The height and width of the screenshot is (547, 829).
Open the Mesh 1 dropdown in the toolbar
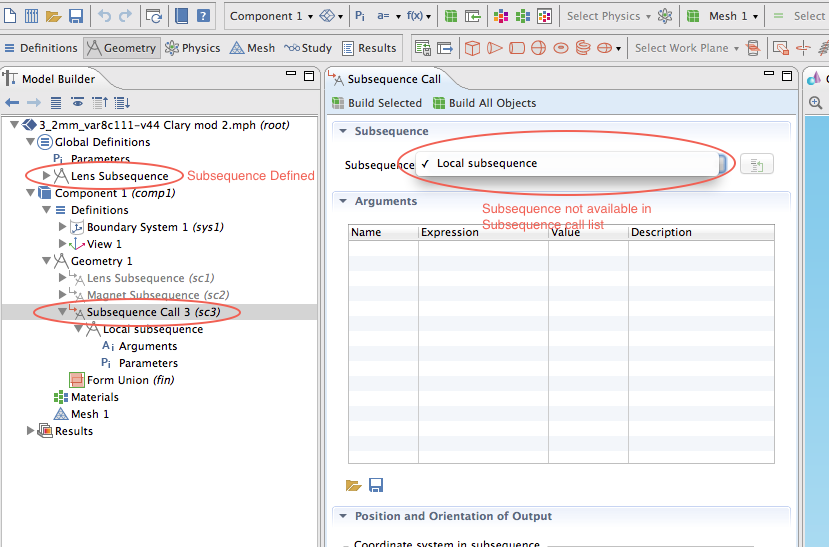733,16
